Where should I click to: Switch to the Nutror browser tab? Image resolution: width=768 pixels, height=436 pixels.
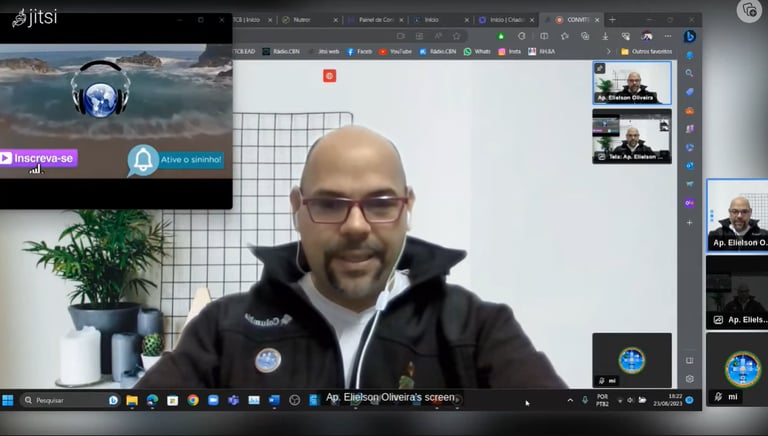[309, 20]
